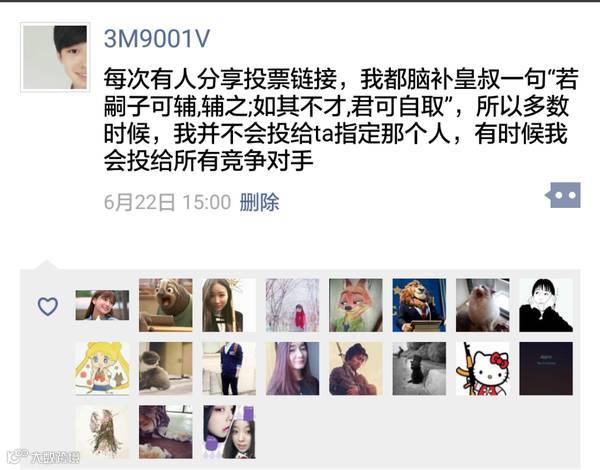
Task: Select the lion mayor avatar
Action: [419, 305]
